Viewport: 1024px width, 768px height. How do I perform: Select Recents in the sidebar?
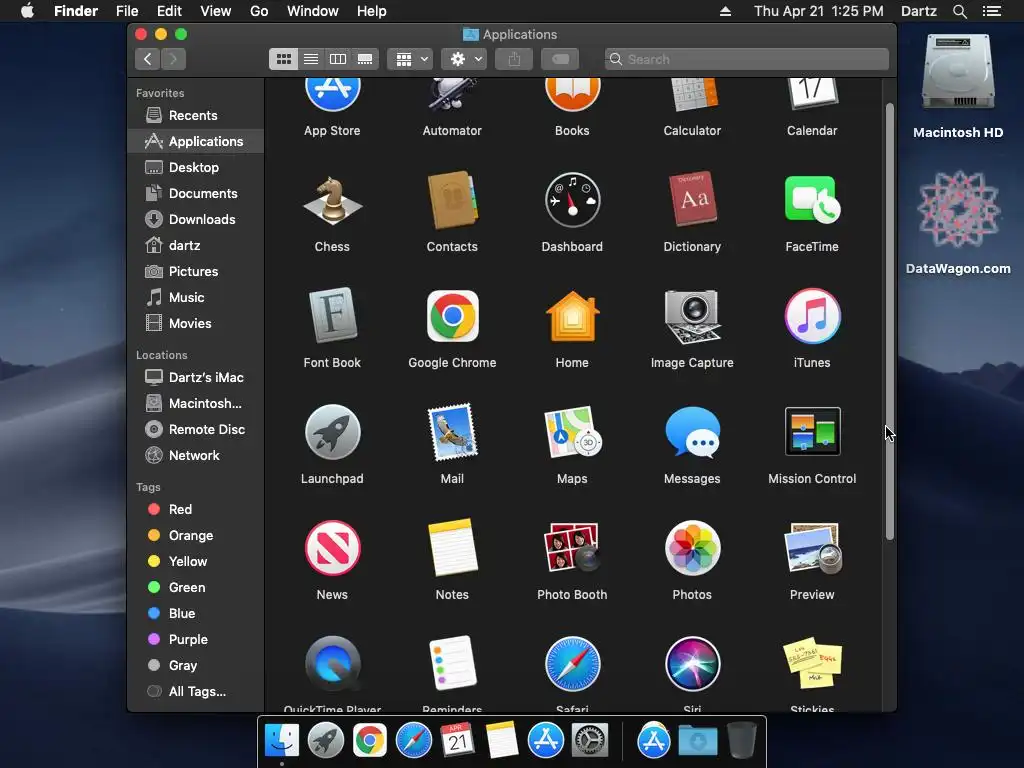coord(195,116)
